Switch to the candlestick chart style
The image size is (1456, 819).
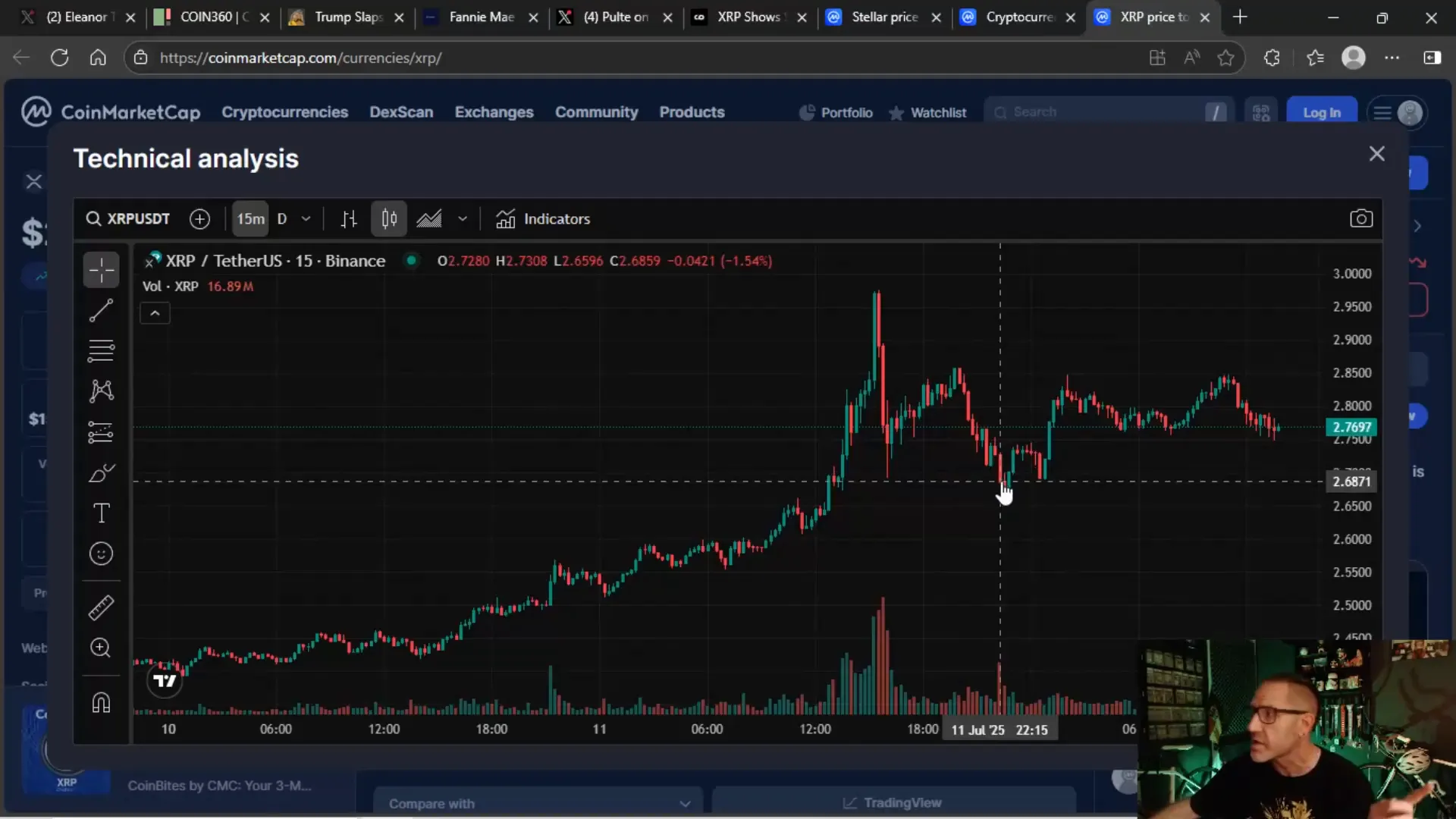click(x=389, y=219)
